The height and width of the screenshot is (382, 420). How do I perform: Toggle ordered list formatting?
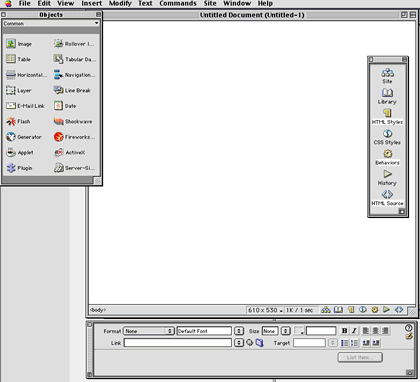coord(354,343)
